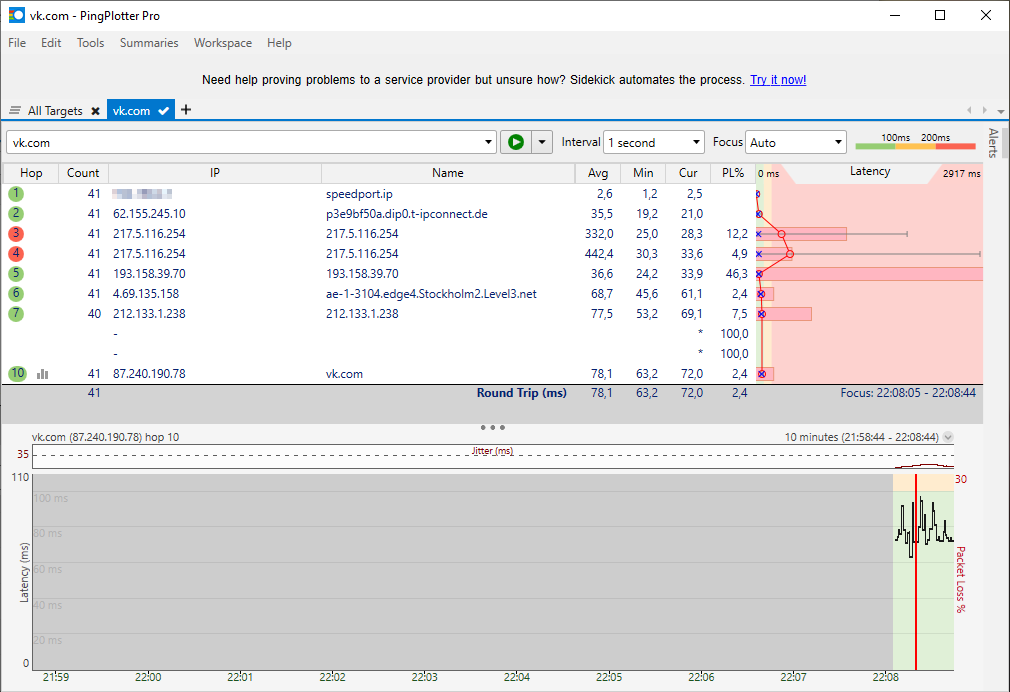Open the target address history dropdown

point(488,142)
